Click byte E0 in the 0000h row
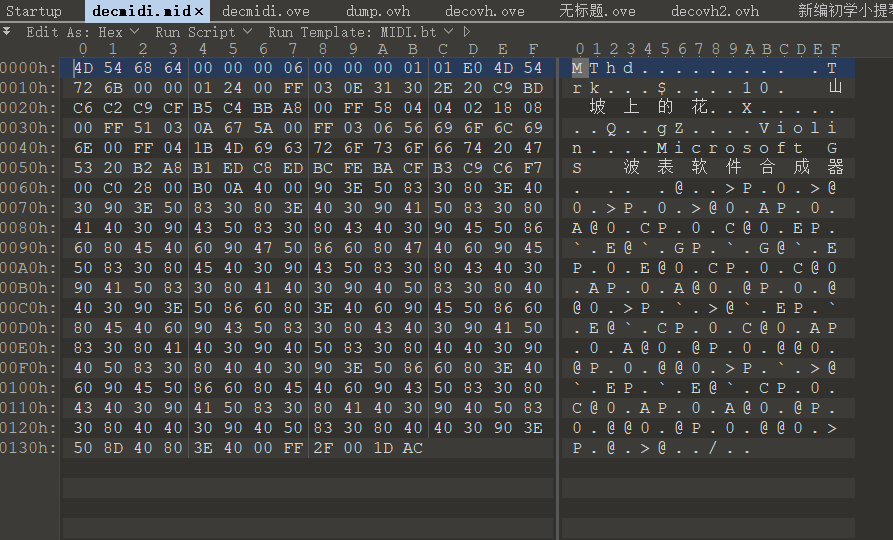This screenshot has width=893, height=540. pos(473,68)
